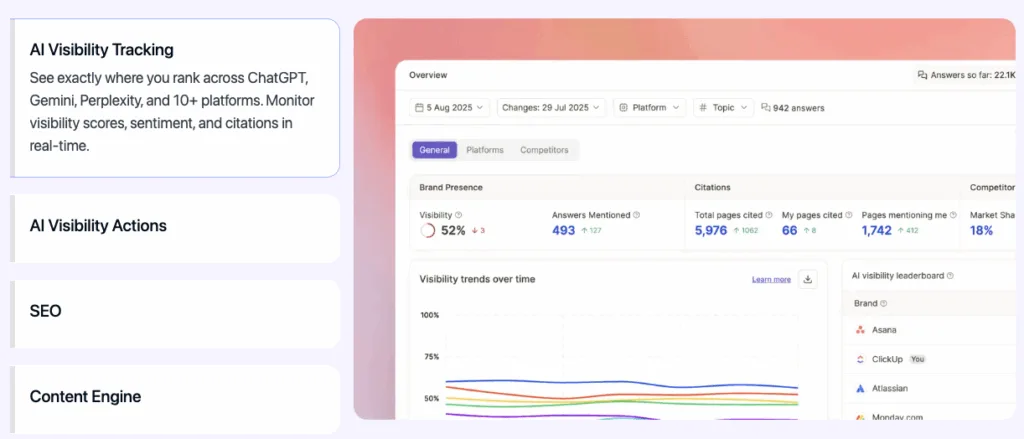Click the AI visibility leaderboard info icon
The width and height of the screenshot is (1024, 439).
pos(950,276)
